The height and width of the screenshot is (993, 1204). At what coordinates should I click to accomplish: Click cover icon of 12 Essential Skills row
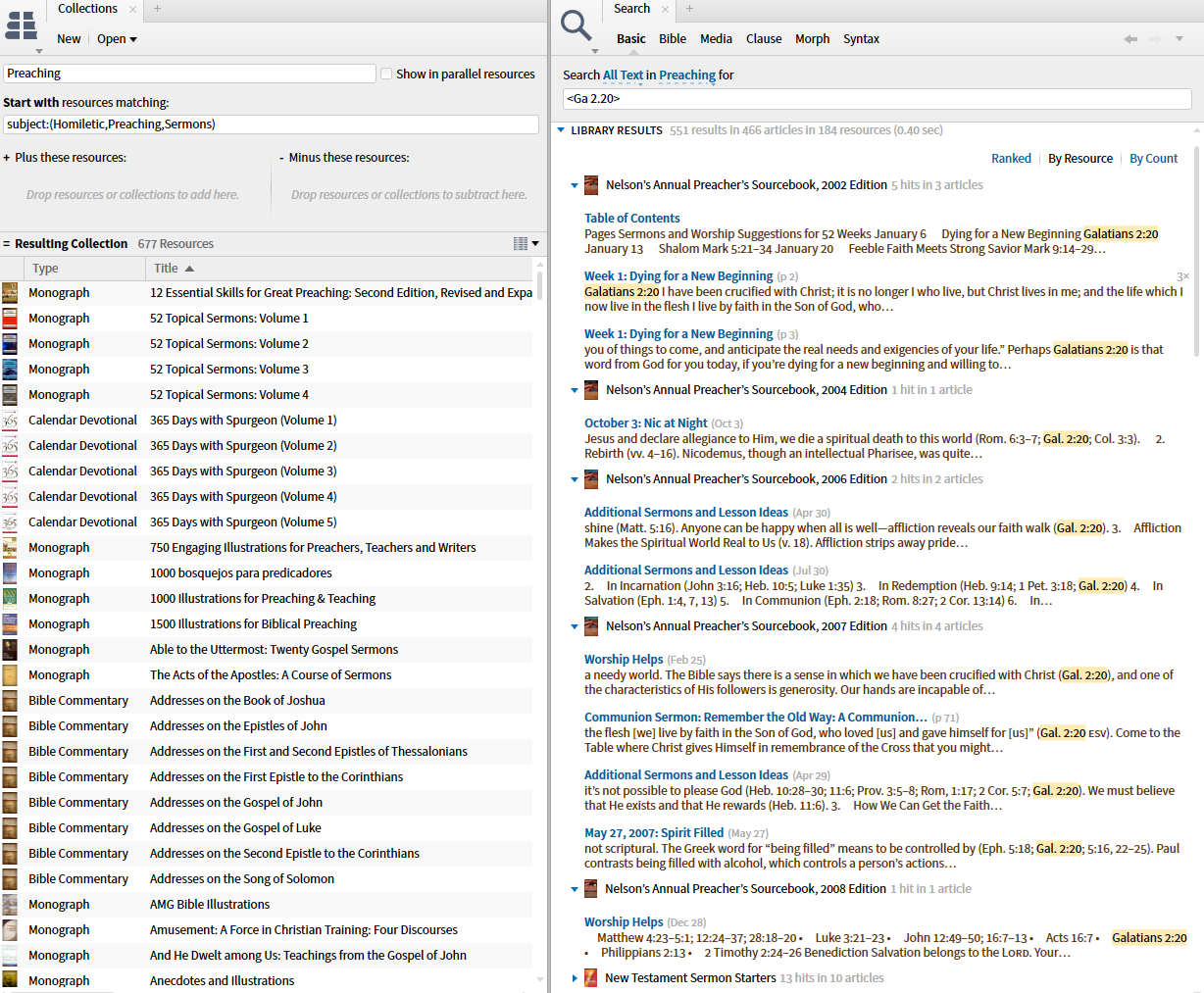10,292
